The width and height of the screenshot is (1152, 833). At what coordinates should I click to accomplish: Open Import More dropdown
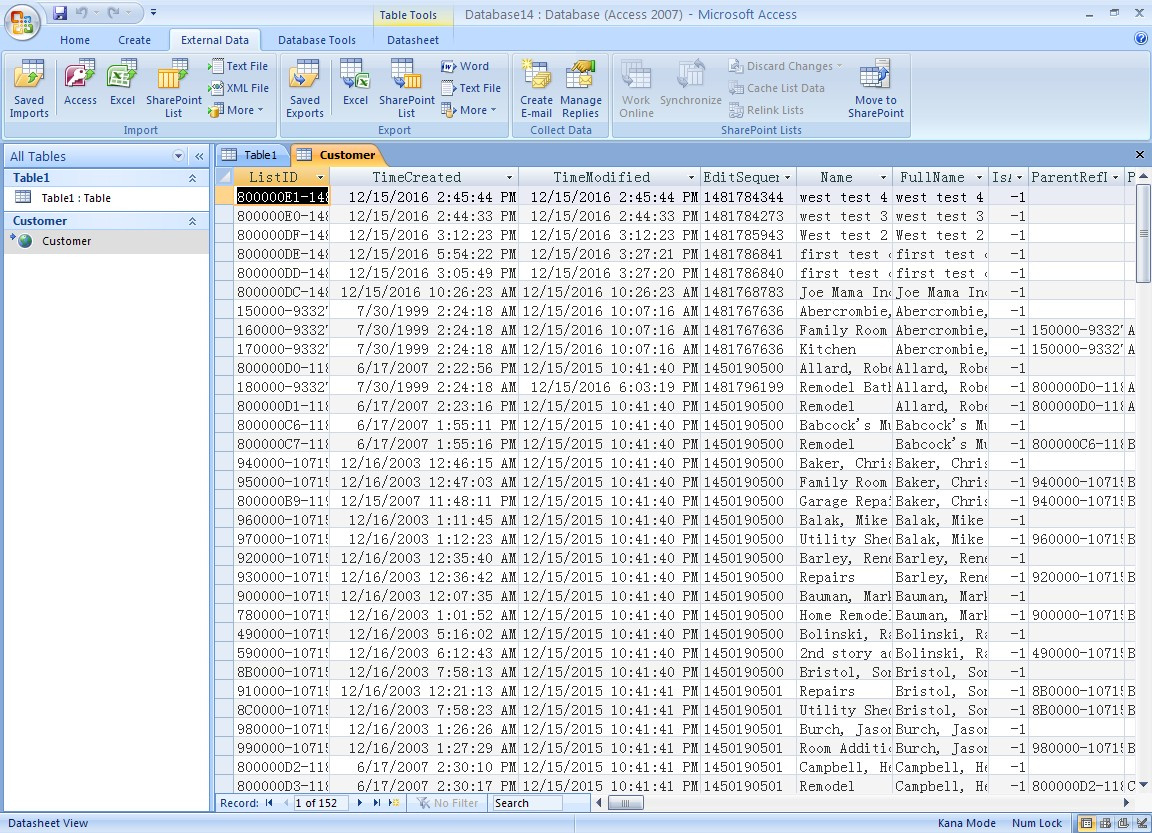click(237, 110)
